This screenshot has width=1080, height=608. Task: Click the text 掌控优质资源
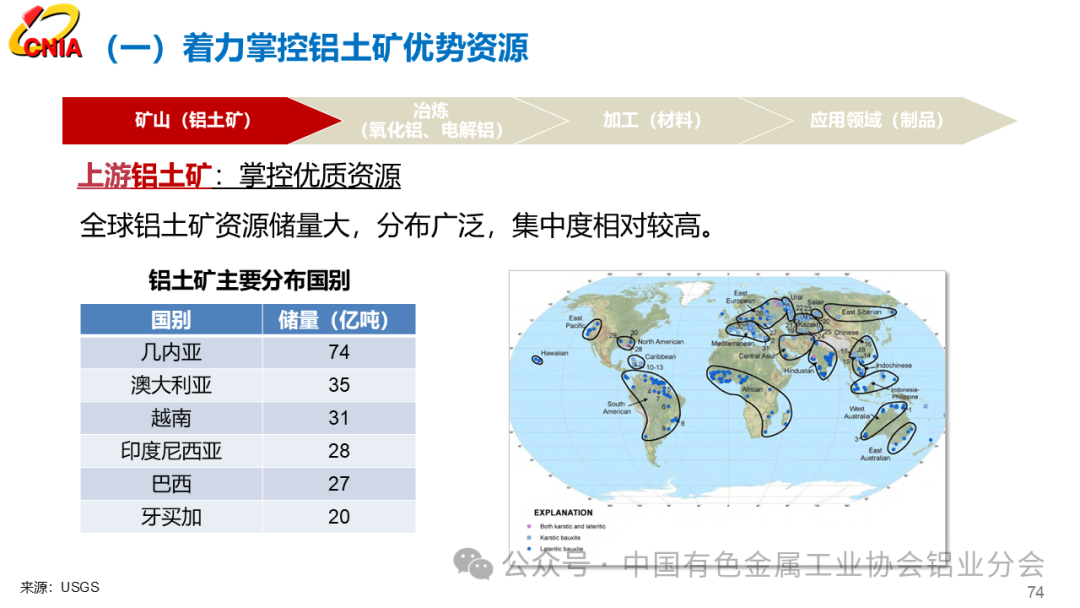(x=320, y=176)
